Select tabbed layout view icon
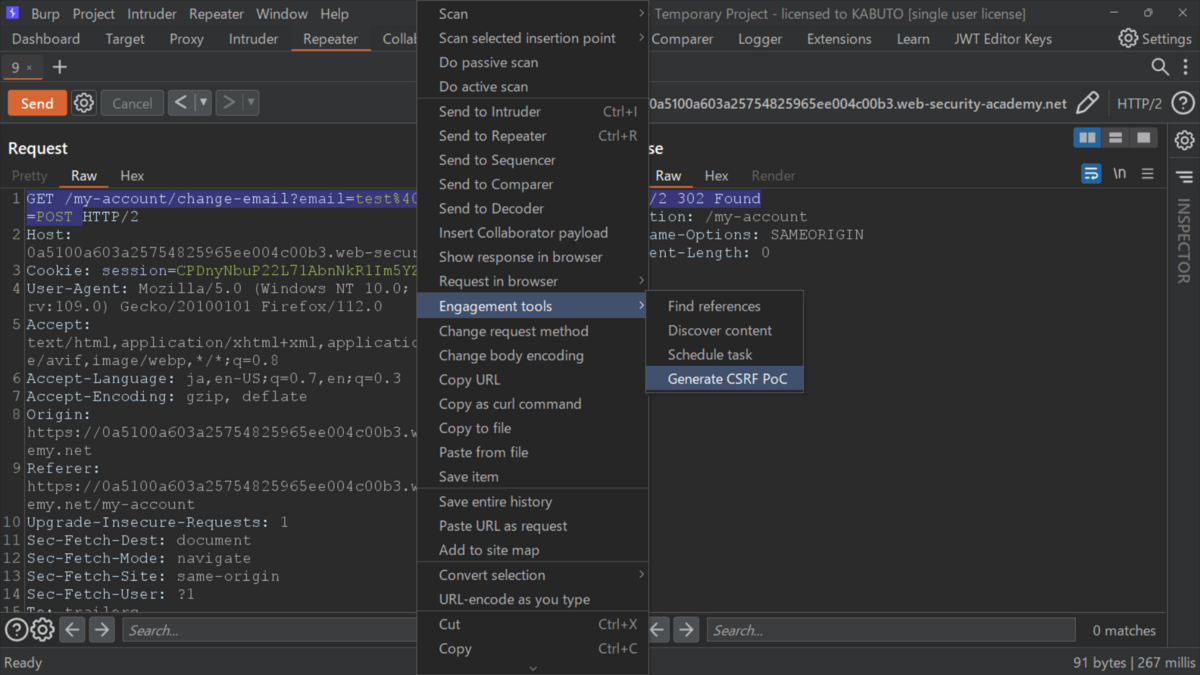The height and width of the screenshot is (675, 1200). pos(1143,138)
